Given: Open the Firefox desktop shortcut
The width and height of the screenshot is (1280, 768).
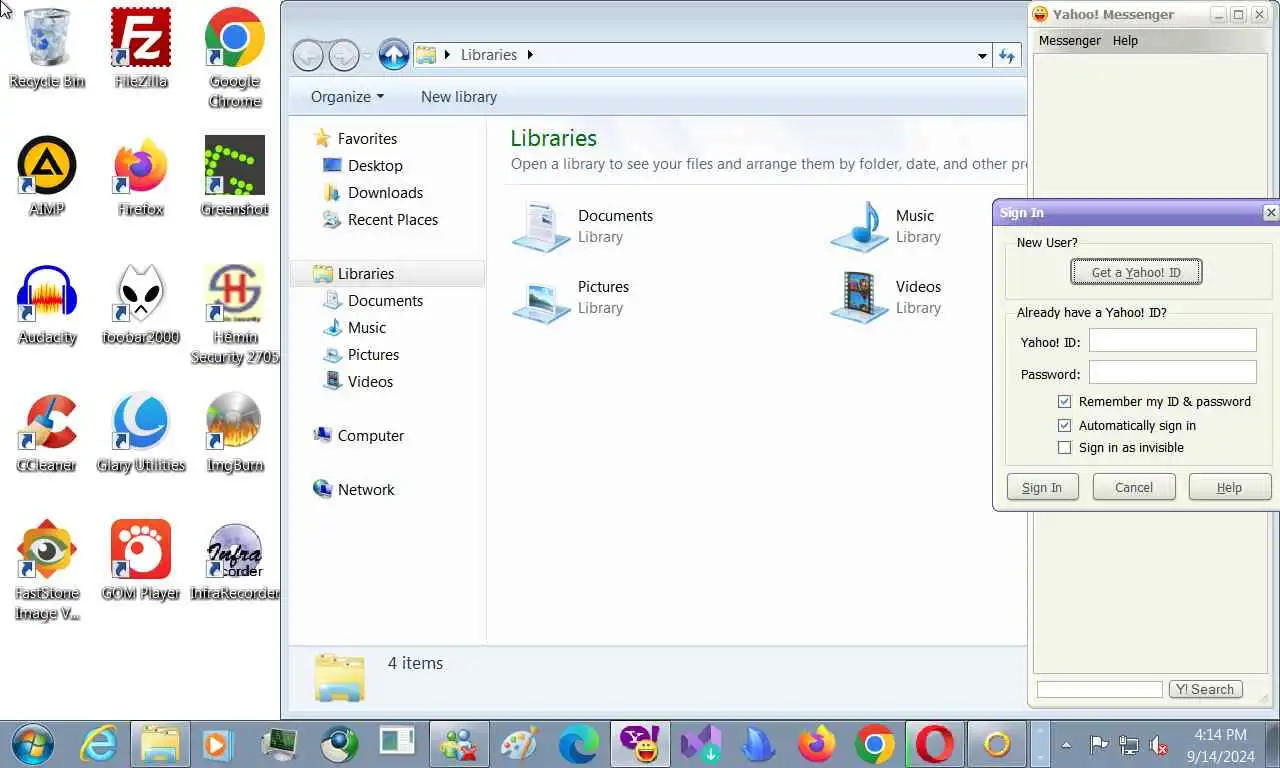Looking at the screenshot, I should click(x=140, y=176).
